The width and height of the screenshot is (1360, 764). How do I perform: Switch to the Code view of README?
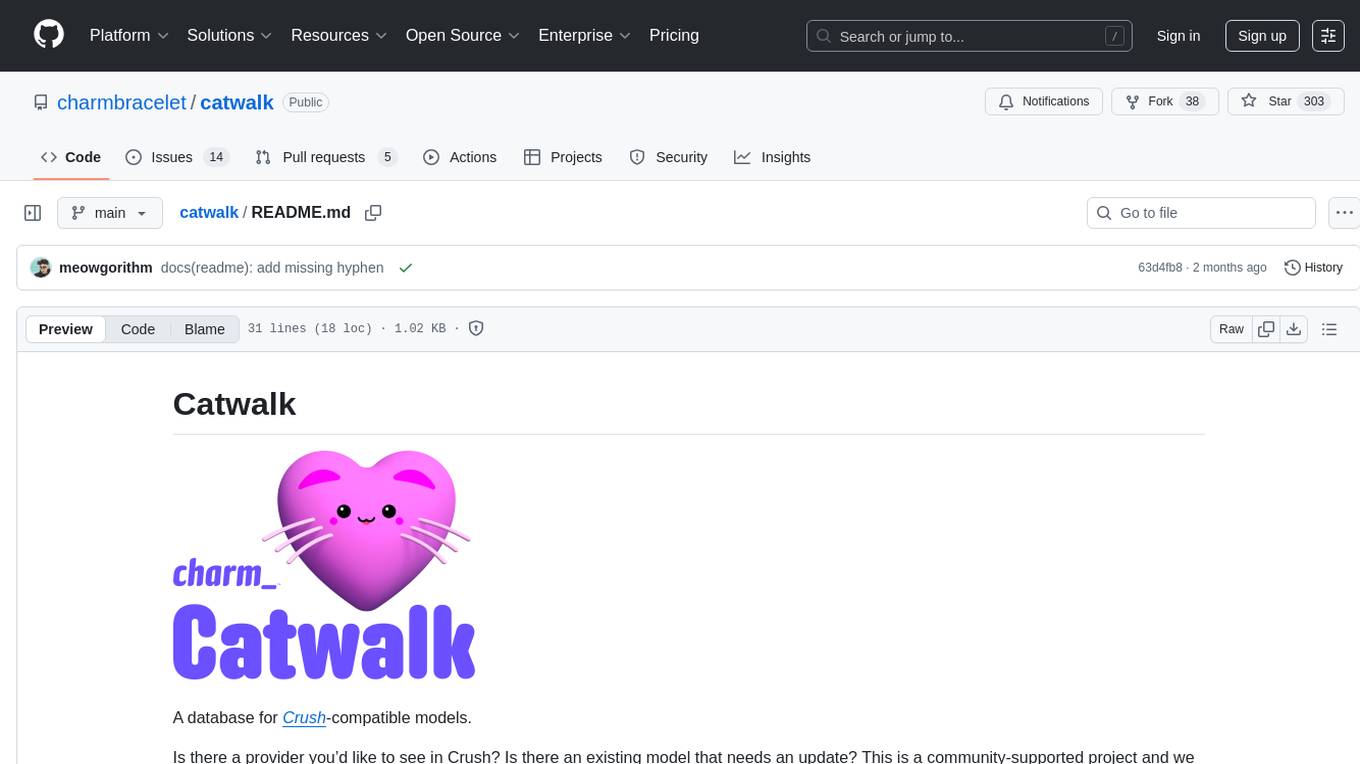pos(138,329)
